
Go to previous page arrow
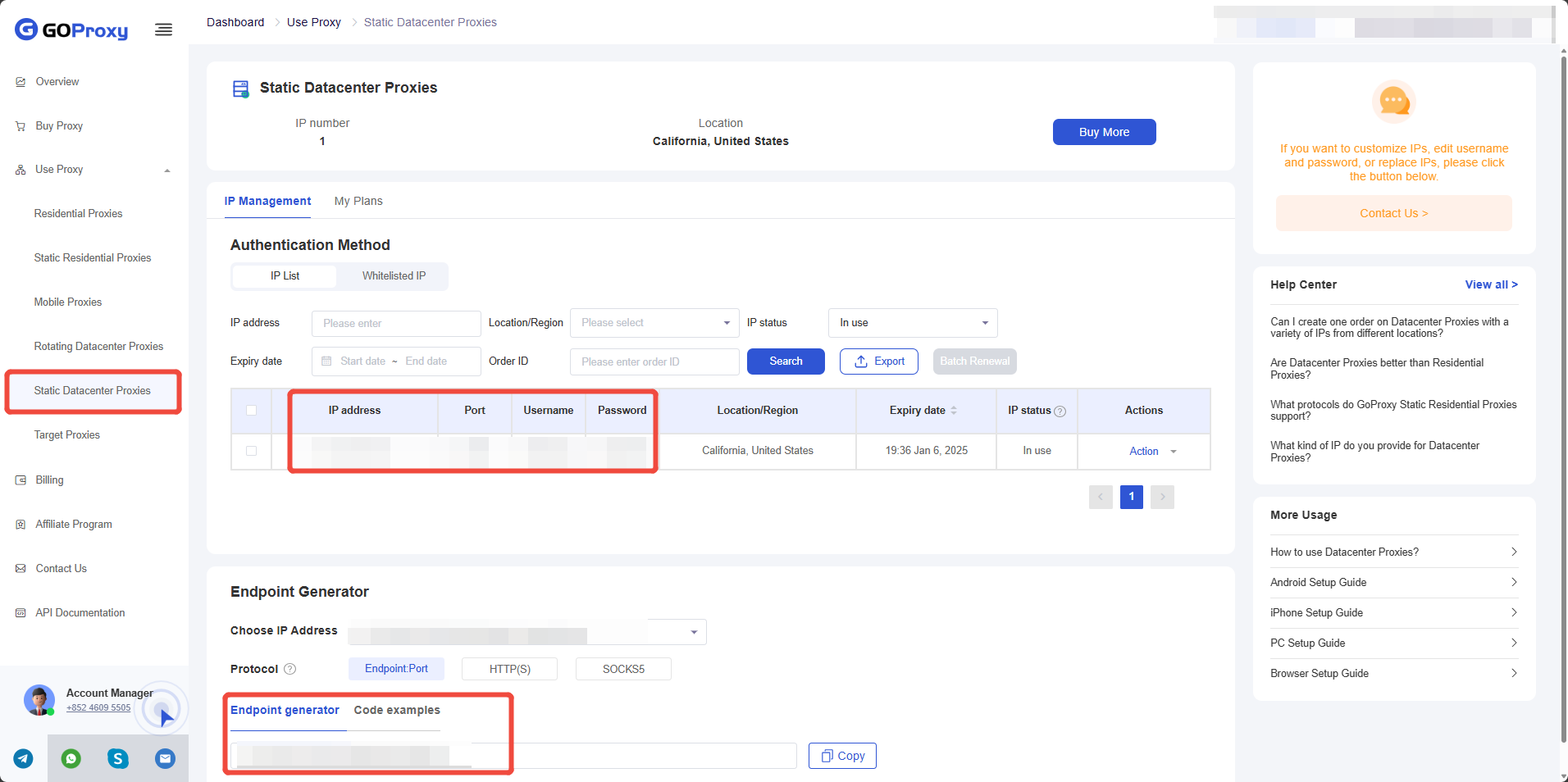[x=1101, y=497]
